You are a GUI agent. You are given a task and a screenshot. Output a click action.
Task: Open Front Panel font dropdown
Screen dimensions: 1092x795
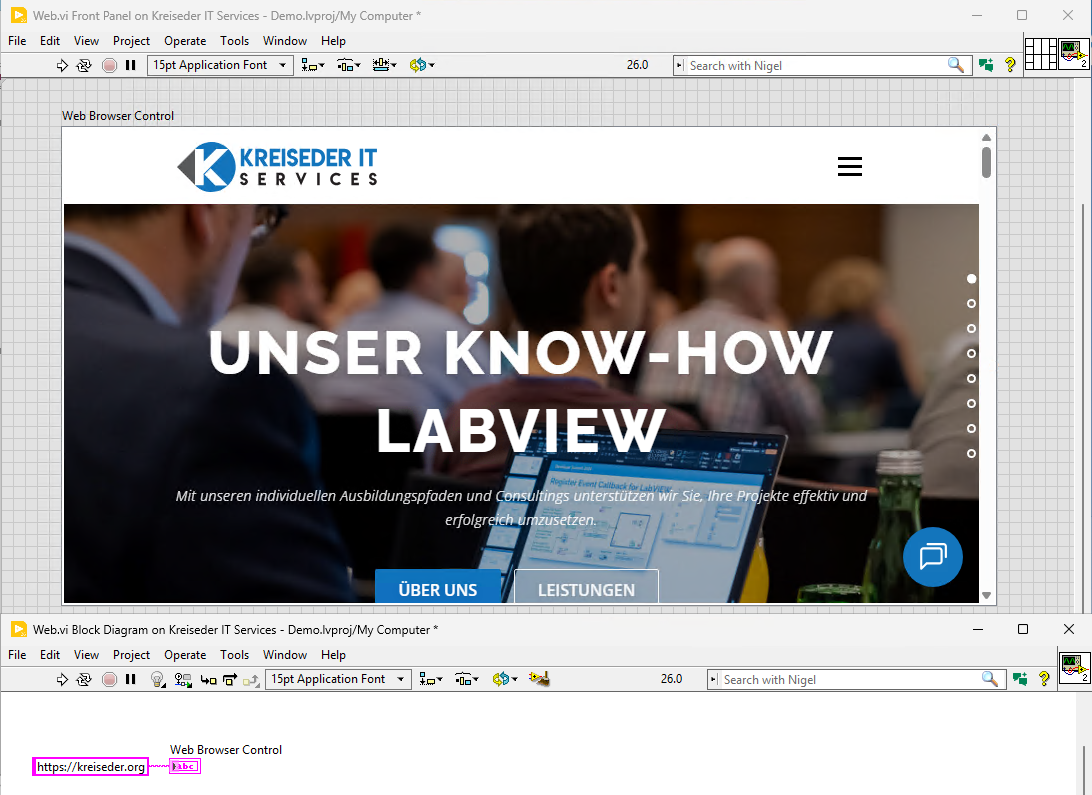tap(220, 65)
